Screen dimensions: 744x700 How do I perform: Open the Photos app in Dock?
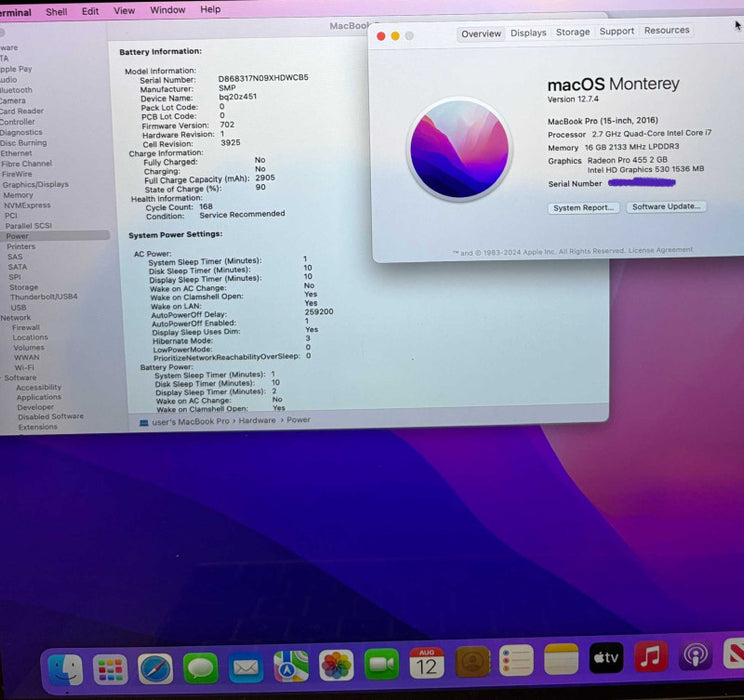336,665
